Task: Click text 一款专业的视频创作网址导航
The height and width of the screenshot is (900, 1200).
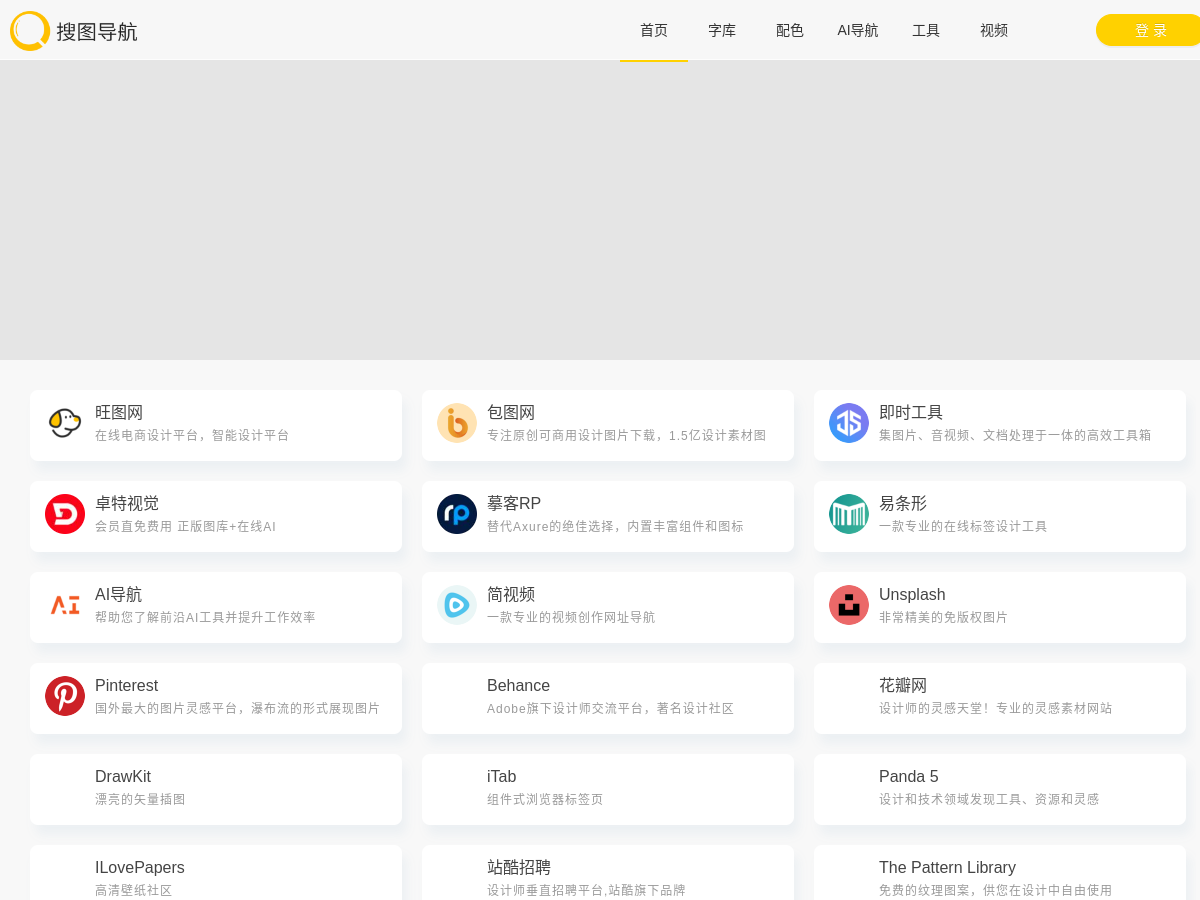Action: [x=571, y=618]
